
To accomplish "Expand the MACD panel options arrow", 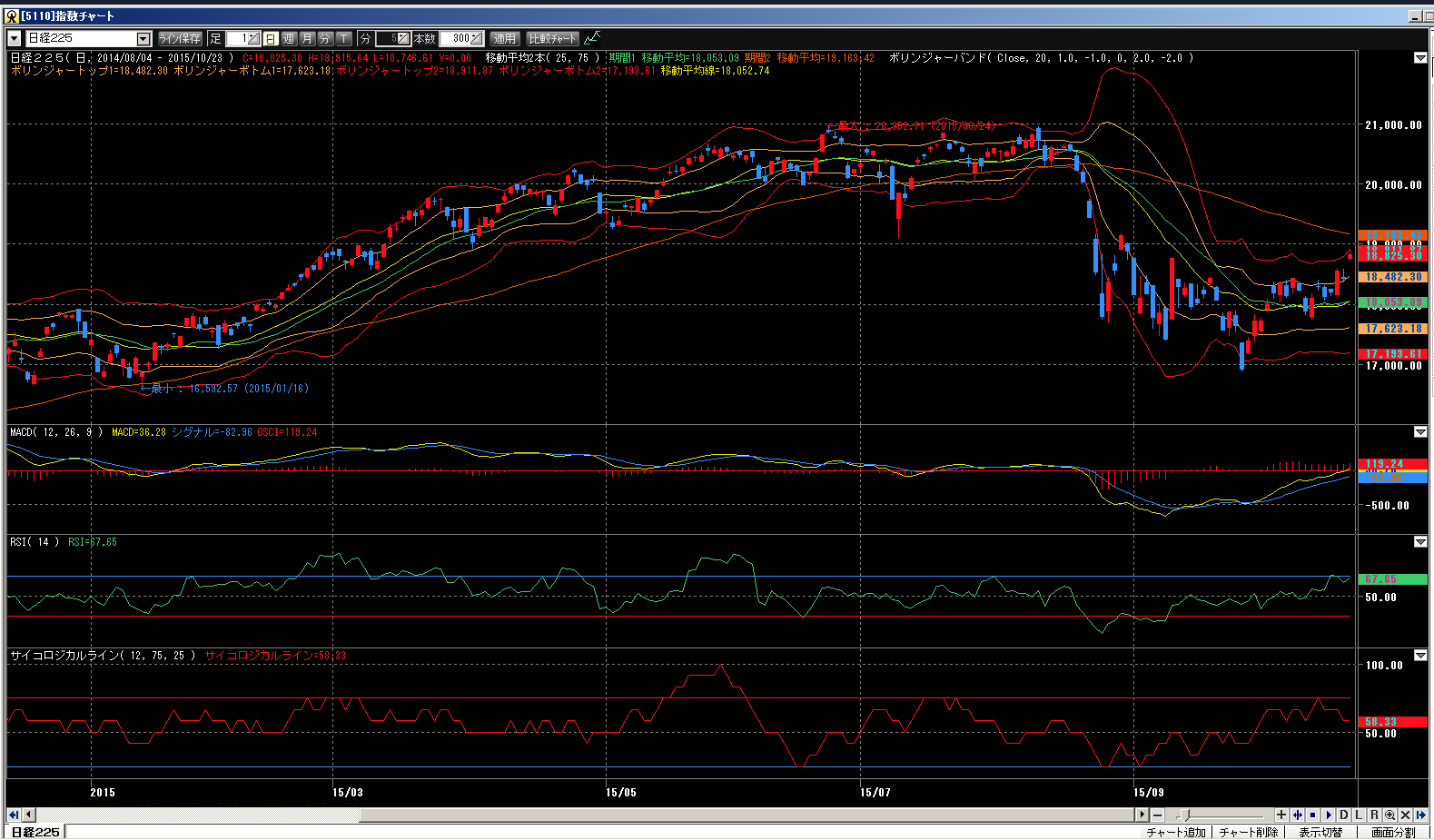I will pyautogui.click(x=1420, y=432).
